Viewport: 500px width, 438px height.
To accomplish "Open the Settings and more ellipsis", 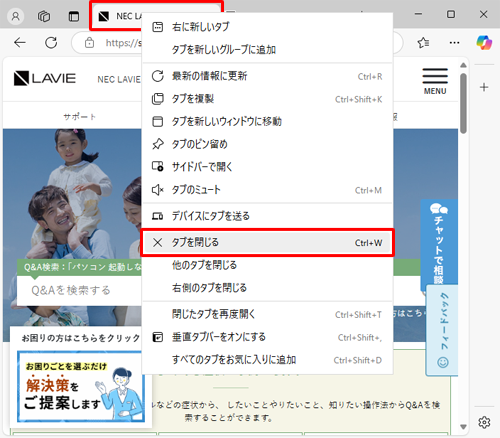I will click(x=454, y=43).
